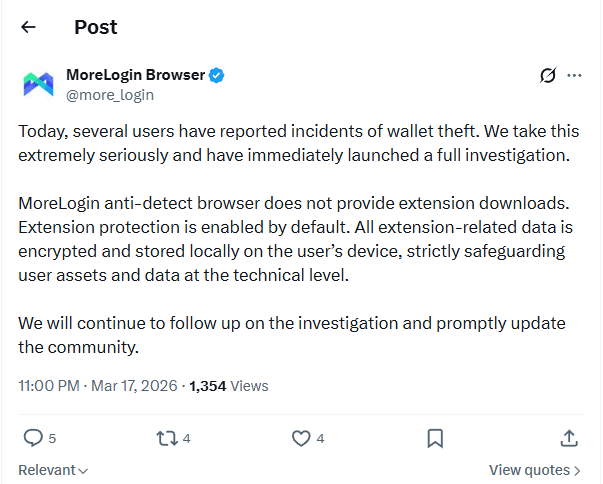Open the three-dot more options menu
Image resolution: width=603 pixels, height=484 pixels.
tap(574, 76)
